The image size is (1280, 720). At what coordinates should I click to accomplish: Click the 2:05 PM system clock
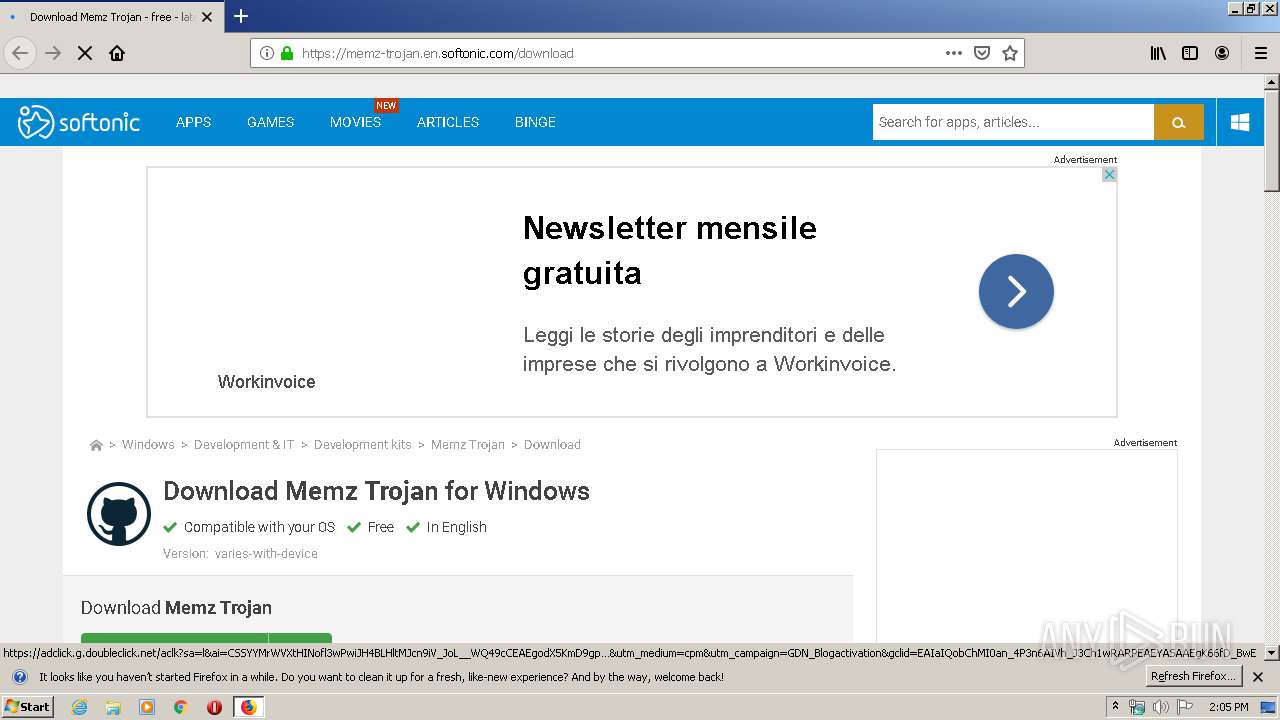coord(1228,707)
